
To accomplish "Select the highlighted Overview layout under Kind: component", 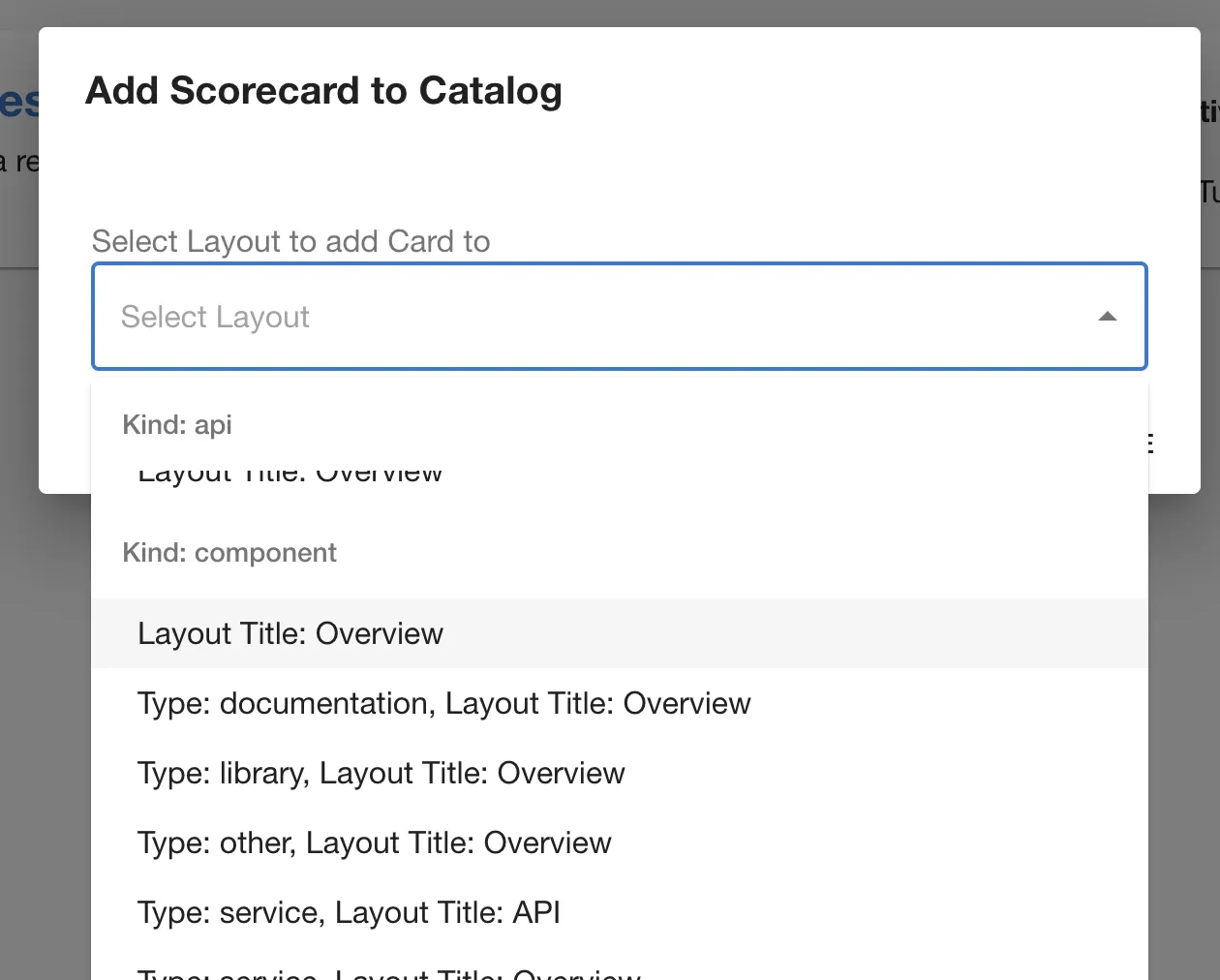I will (x=290, y=633).
